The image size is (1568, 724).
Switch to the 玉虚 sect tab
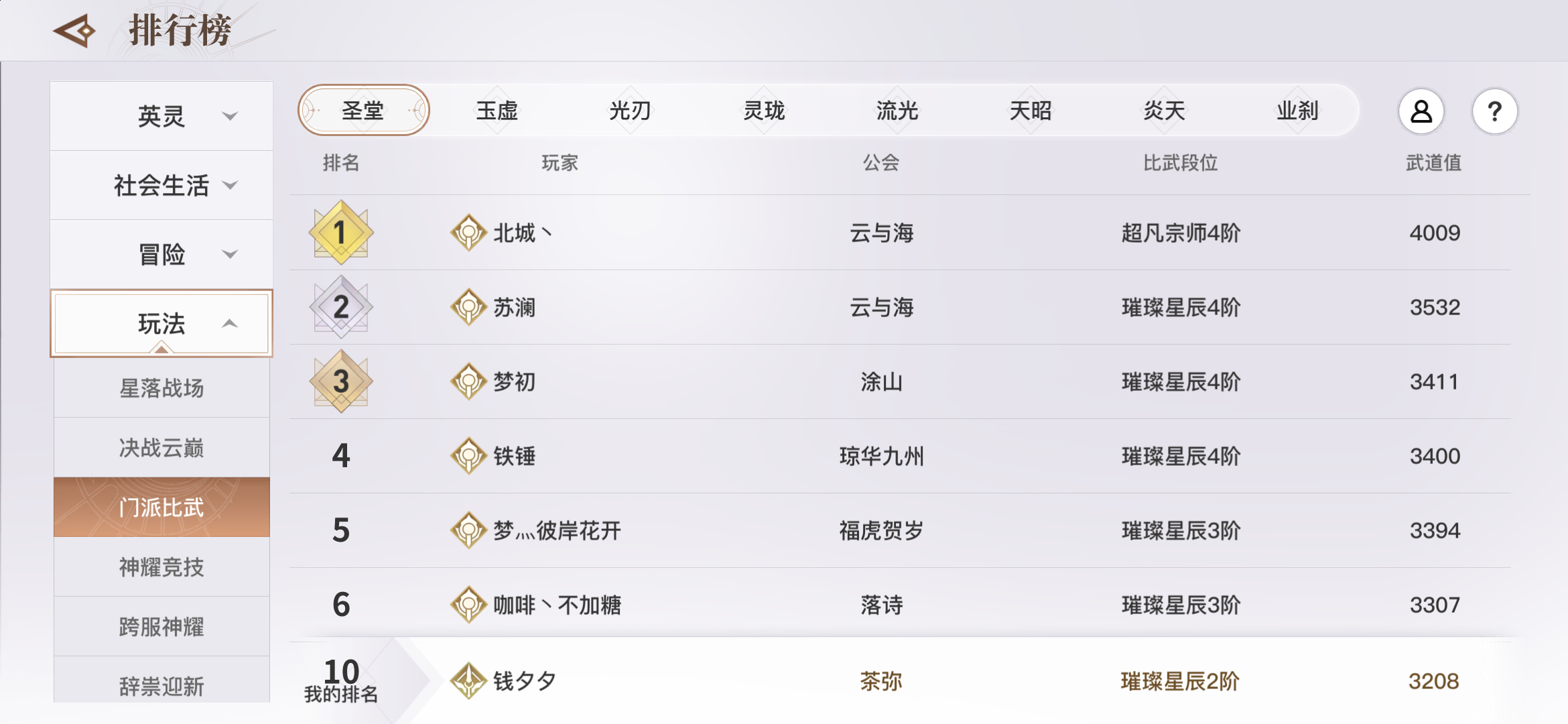[x=497, y=111]
